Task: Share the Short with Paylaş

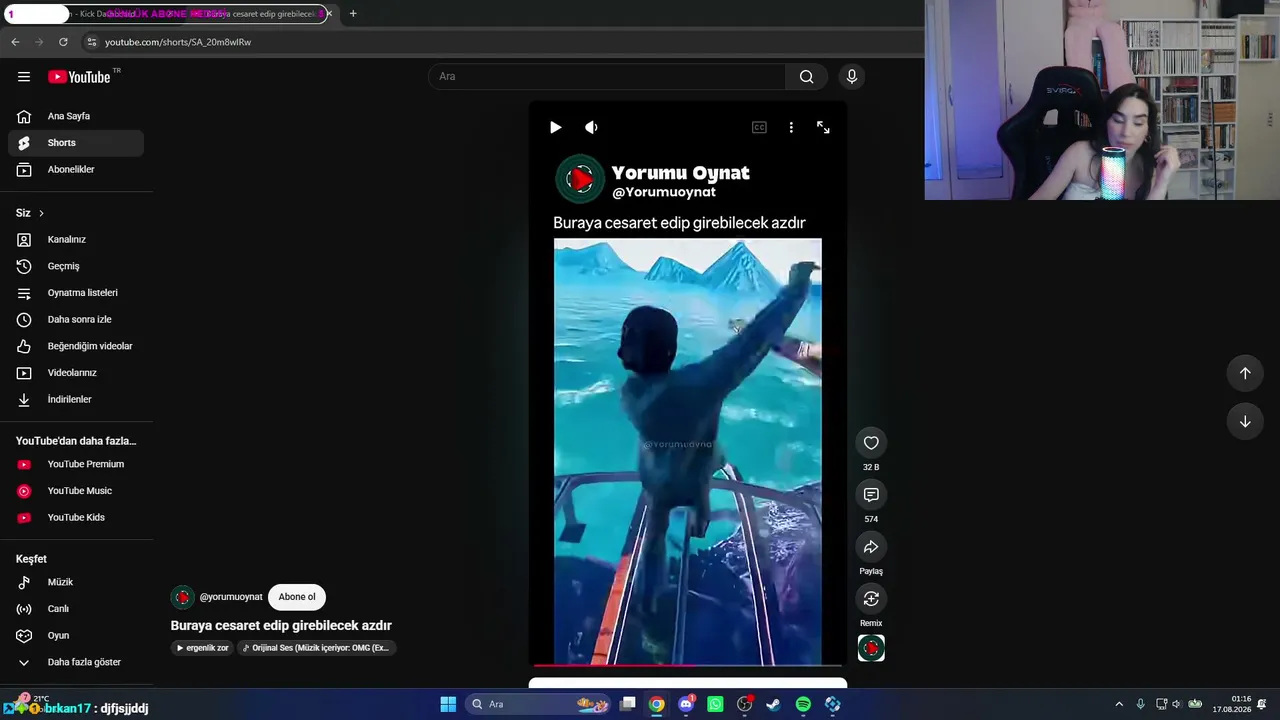Action: pos(871,547)
